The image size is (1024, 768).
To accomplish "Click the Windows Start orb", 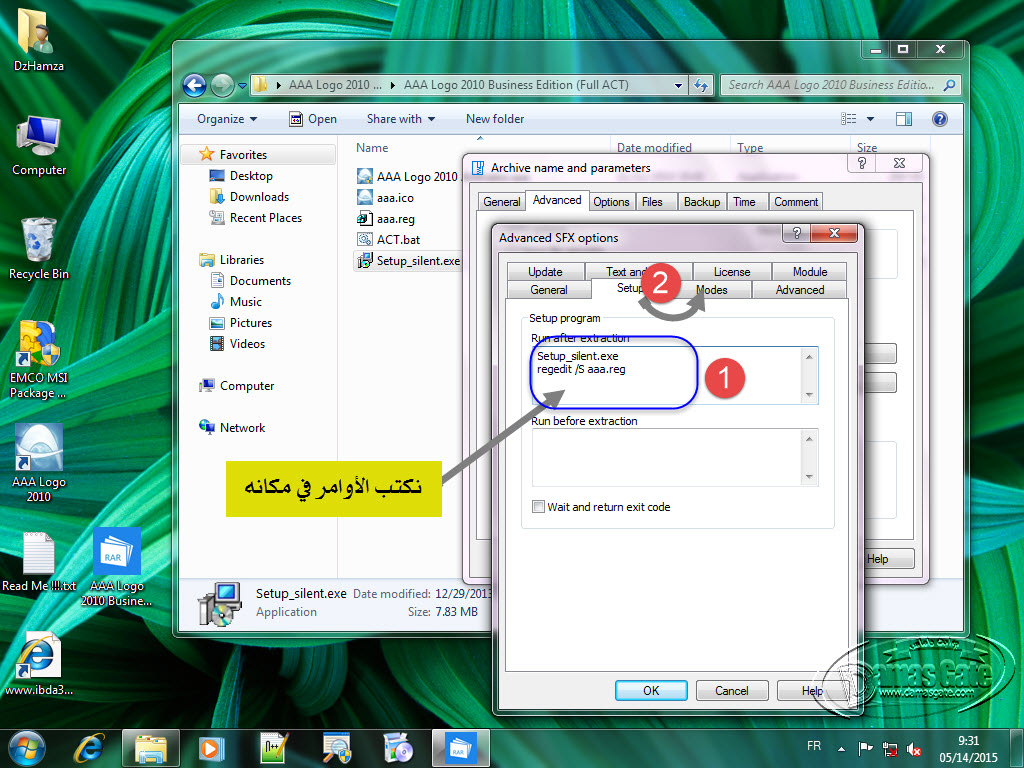I will point(27,748).
